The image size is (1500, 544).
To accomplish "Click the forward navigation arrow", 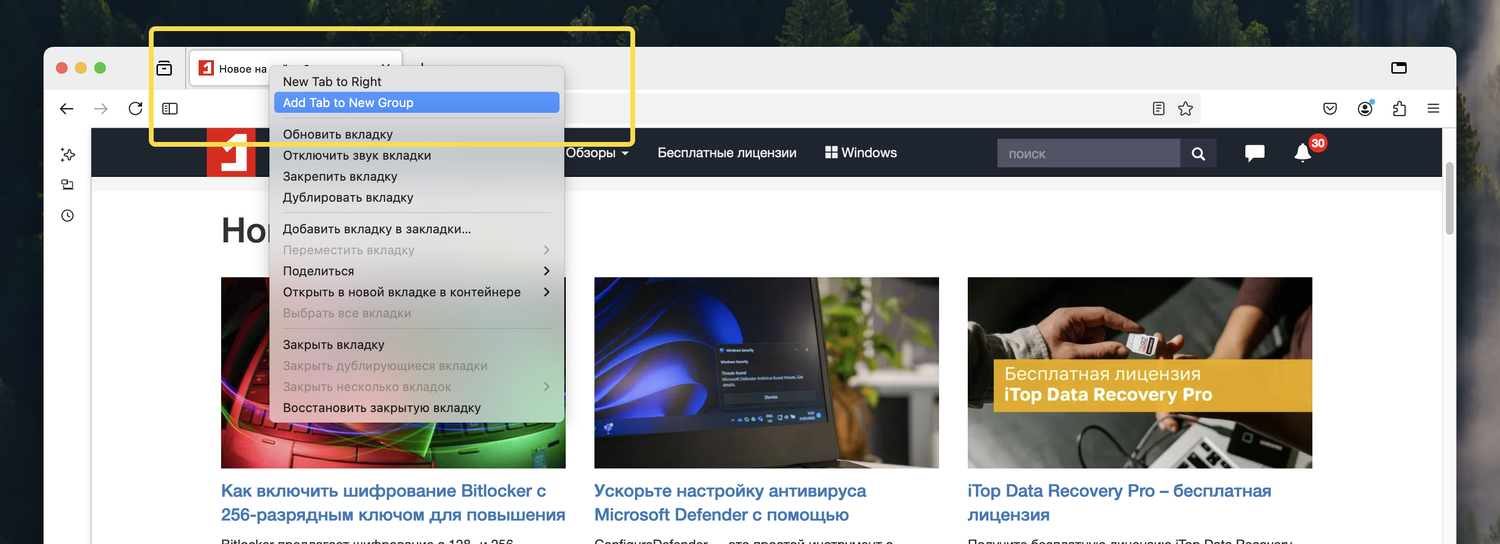I will (100, 109).
